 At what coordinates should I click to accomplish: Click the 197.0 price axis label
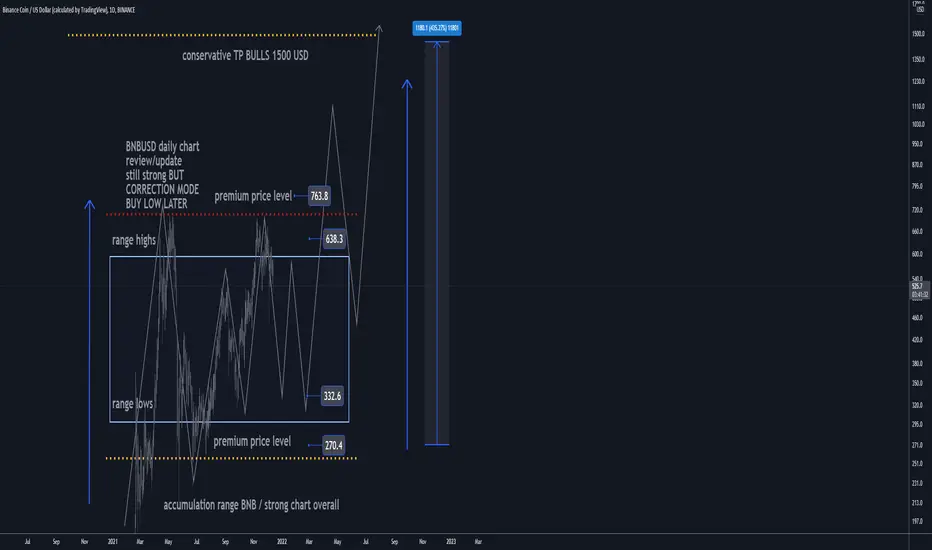(x=917, y=521)
